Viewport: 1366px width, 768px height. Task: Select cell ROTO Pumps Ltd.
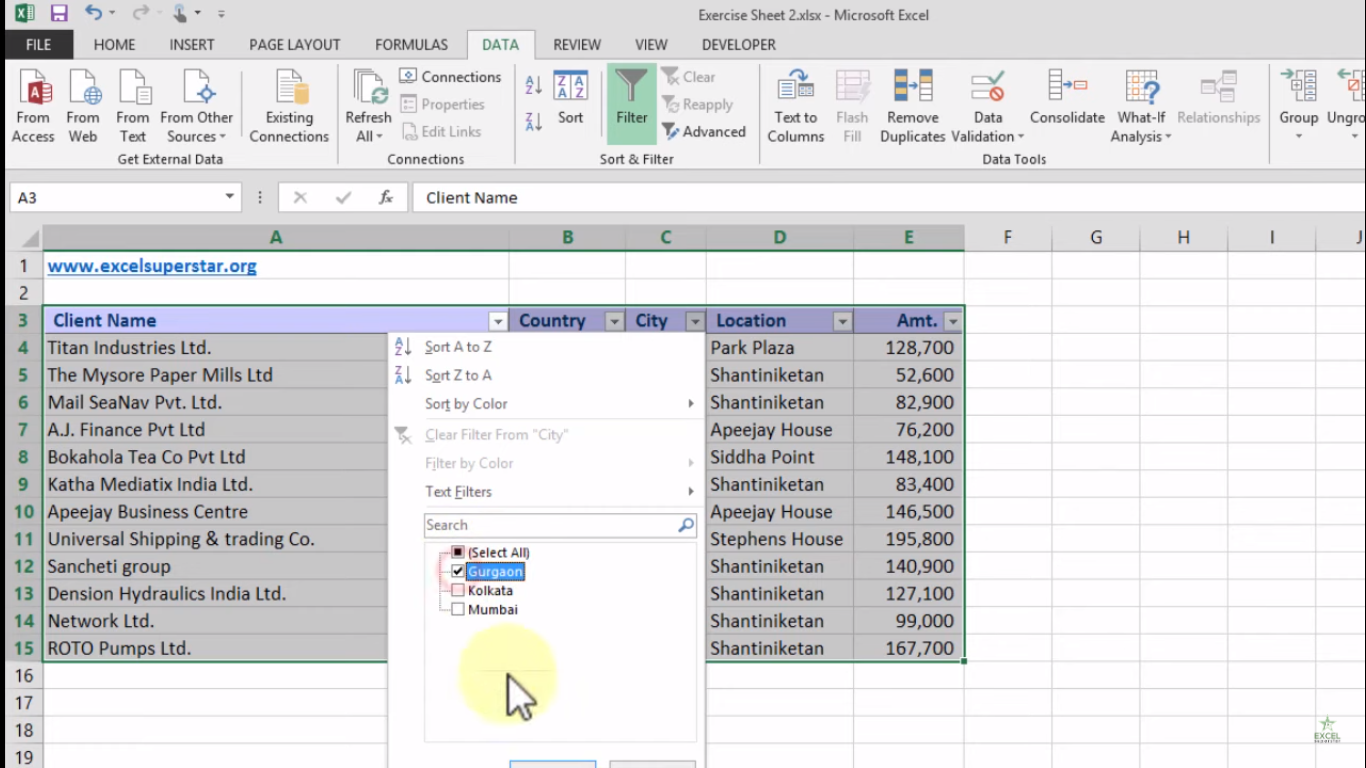tap(215, 648)
